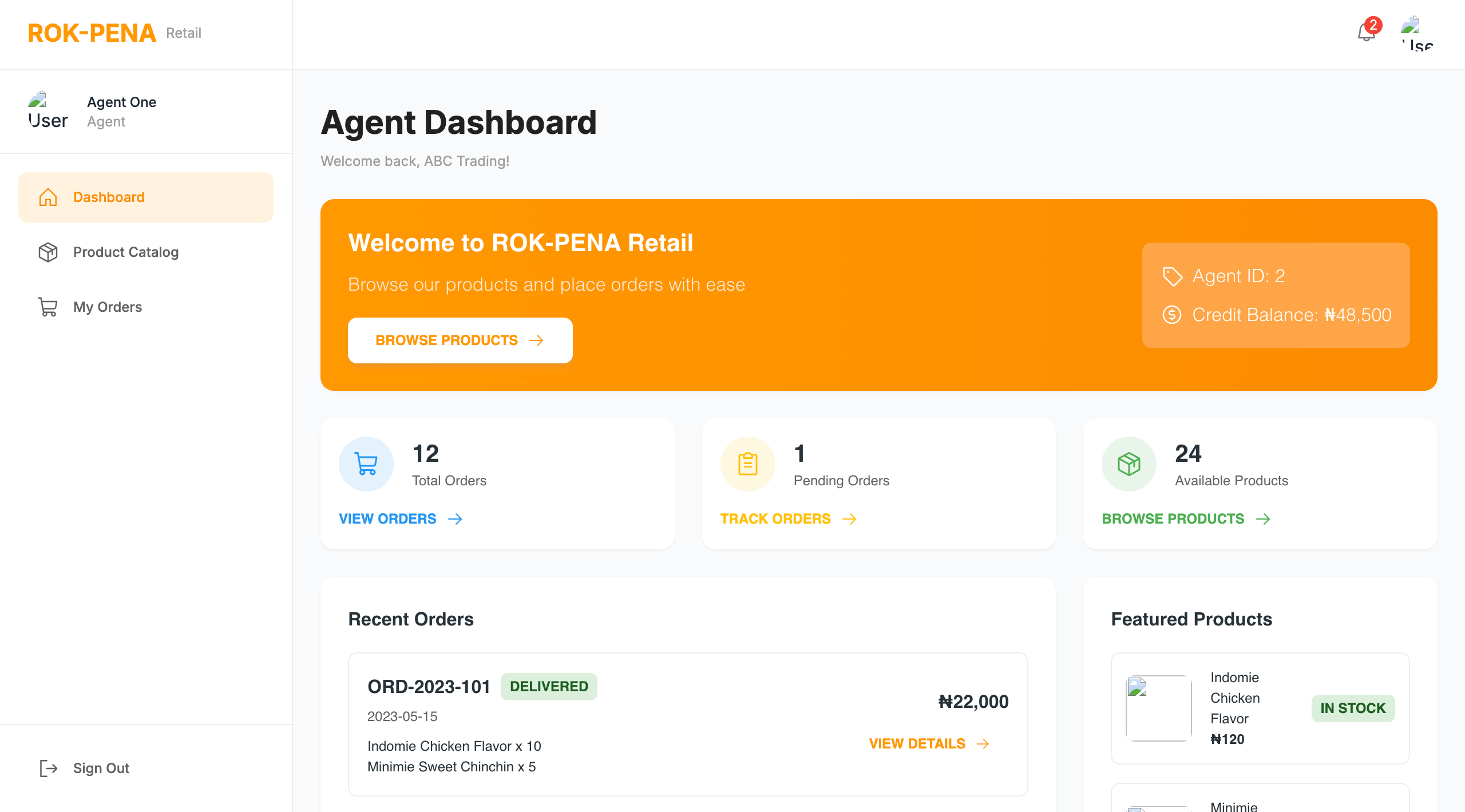Click the Indomie Chicken Flavor thumbnail
The height and width of the screenshot is (812, 1465).
(x=1158, y=708)
